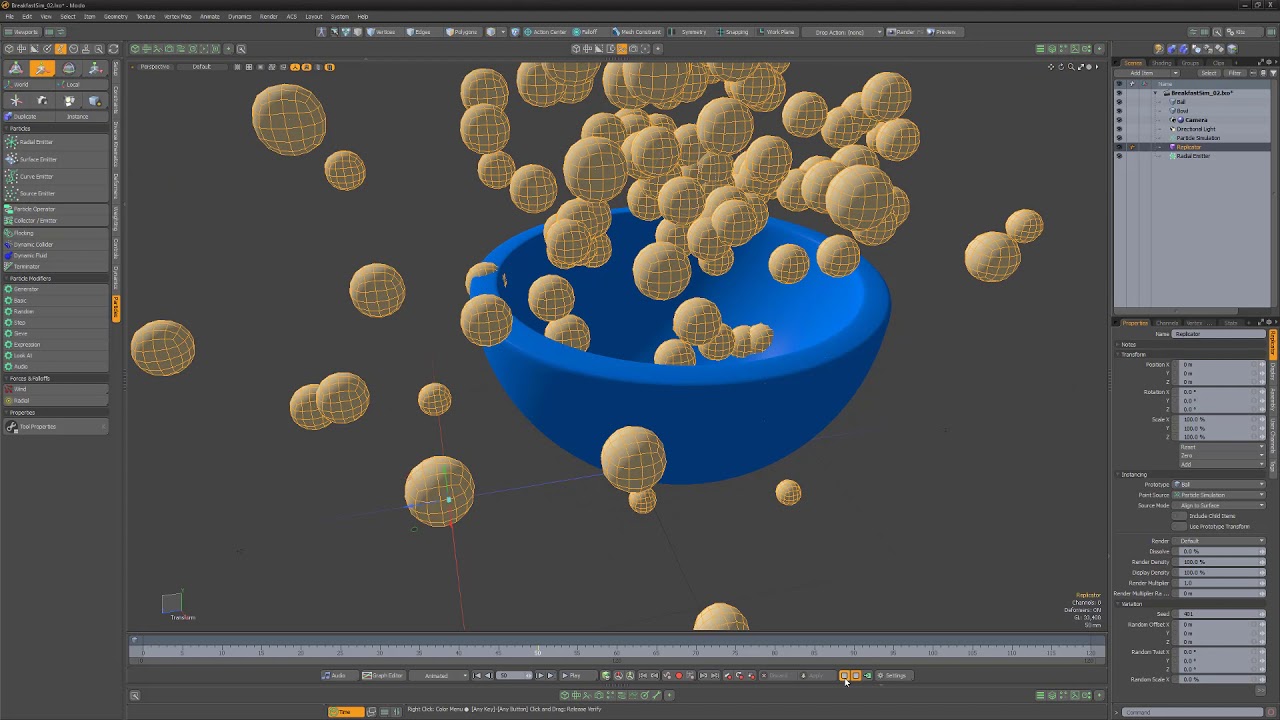Click the Instance button

pyautogui.click(x=78, y=116)
